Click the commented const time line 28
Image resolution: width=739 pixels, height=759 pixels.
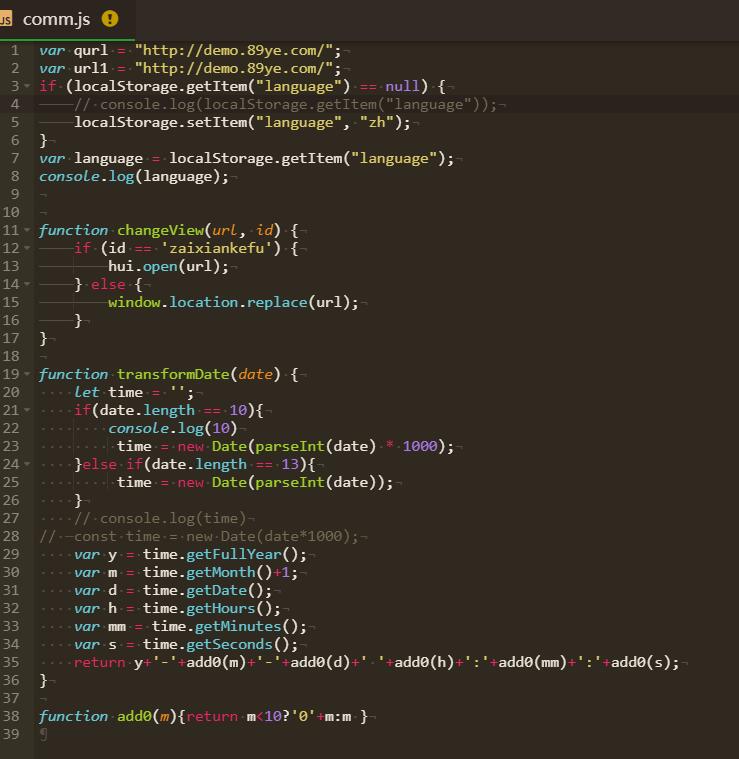coord(198,536)
